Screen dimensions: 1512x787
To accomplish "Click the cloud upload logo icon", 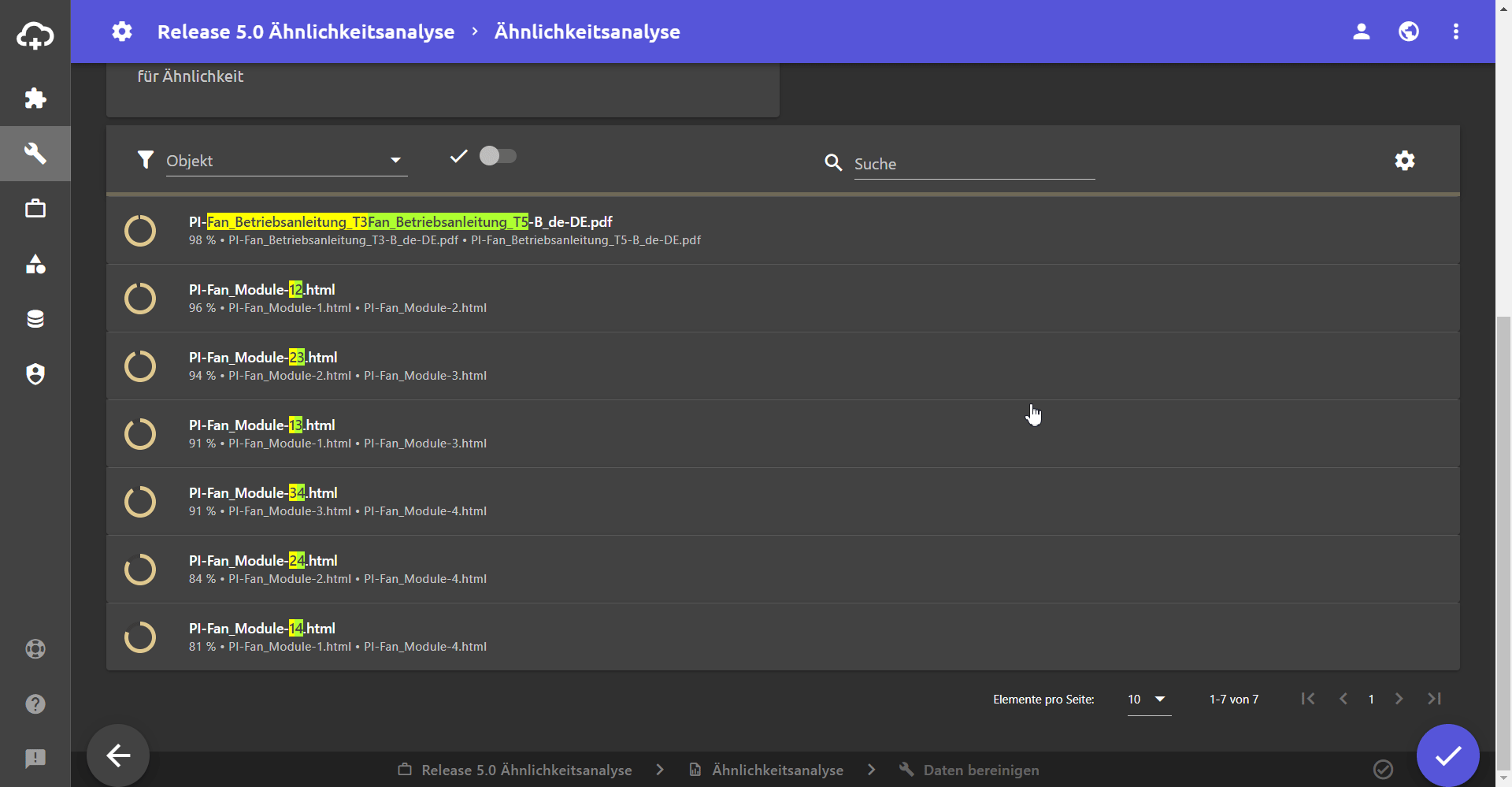I will (35, 35).
